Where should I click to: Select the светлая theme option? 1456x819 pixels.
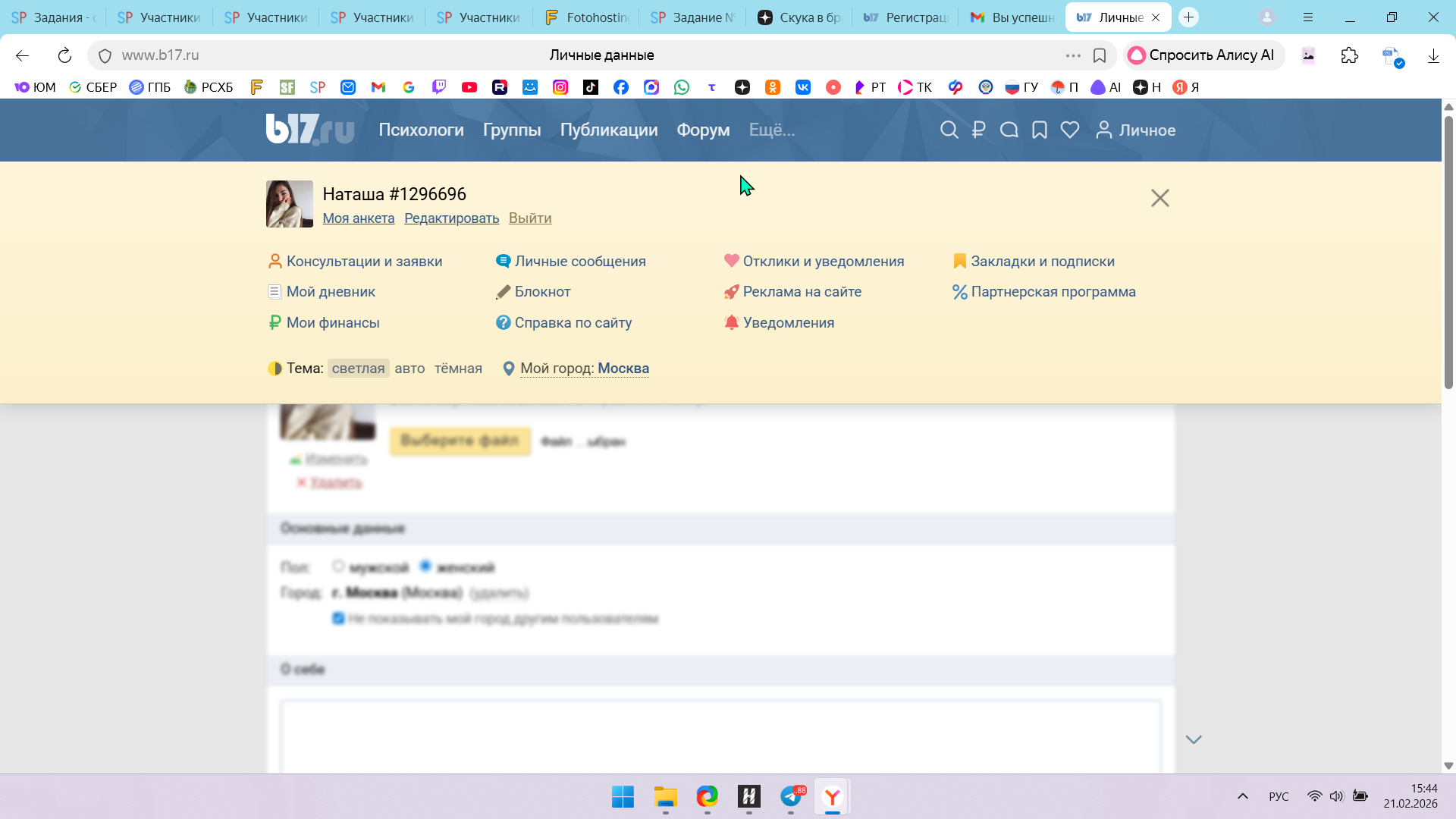358,369
